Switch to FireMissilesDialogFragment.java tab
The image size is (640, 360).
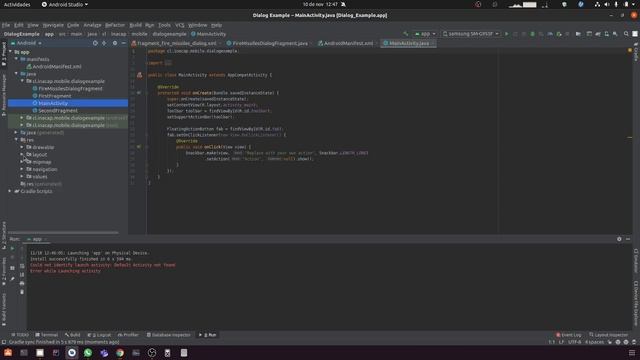point(270,43)
